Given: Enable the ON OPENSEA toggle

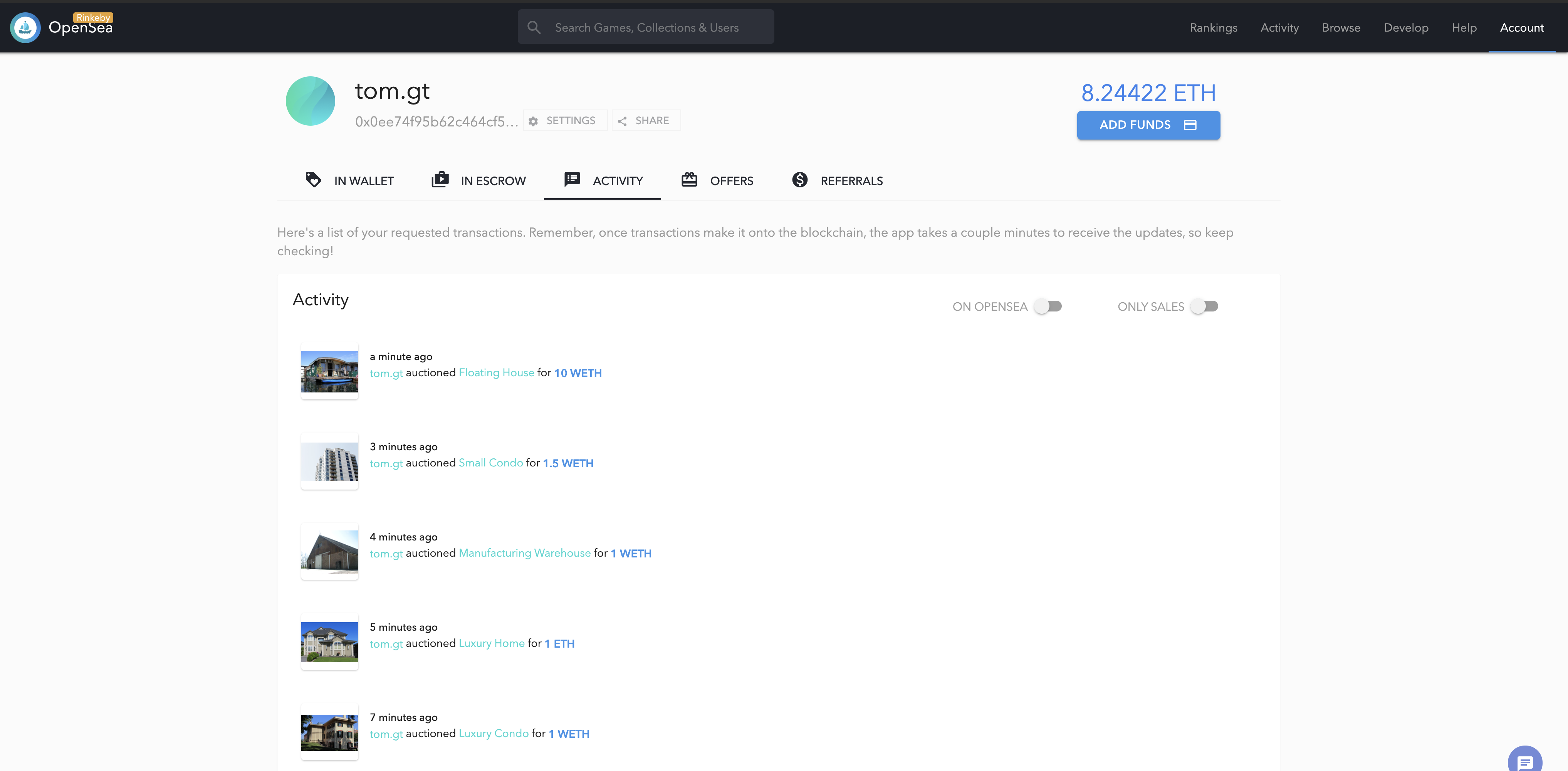Looking at the screenshot, I should [1048, 306].
